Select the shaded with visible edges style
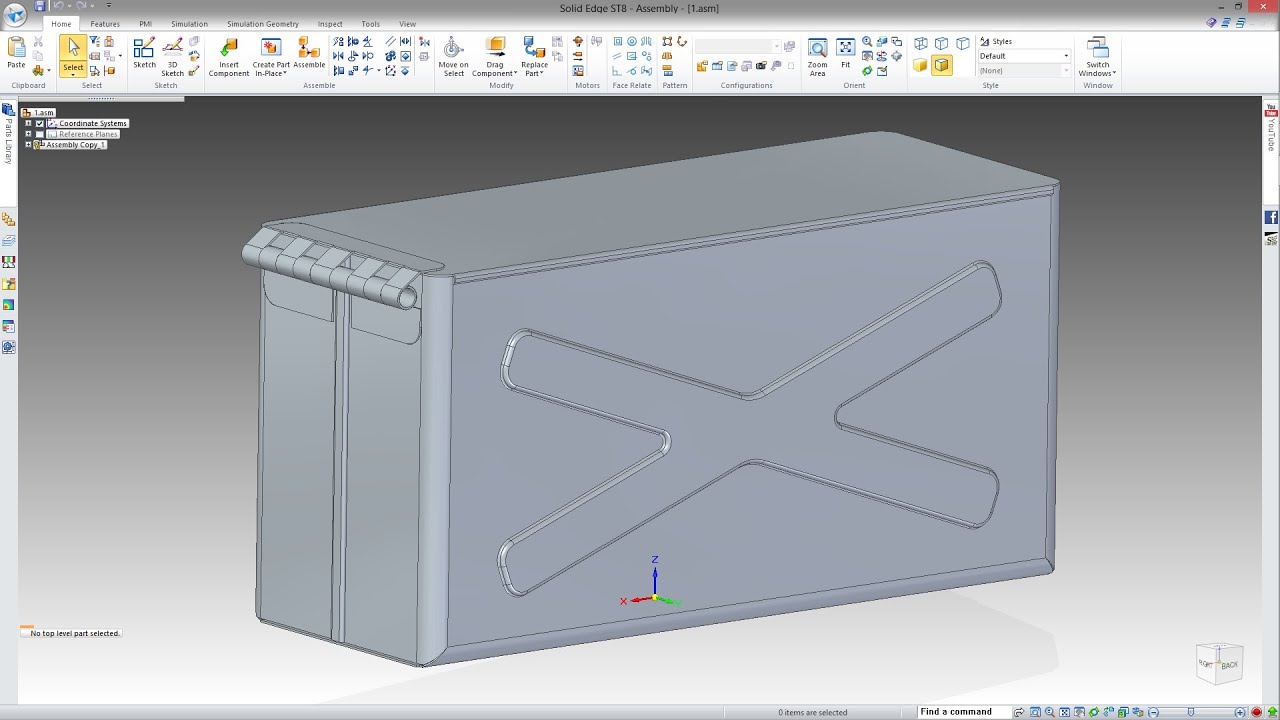Image resolution: width=1280 pixels, height=720 pixels. (x=941, y=65)
